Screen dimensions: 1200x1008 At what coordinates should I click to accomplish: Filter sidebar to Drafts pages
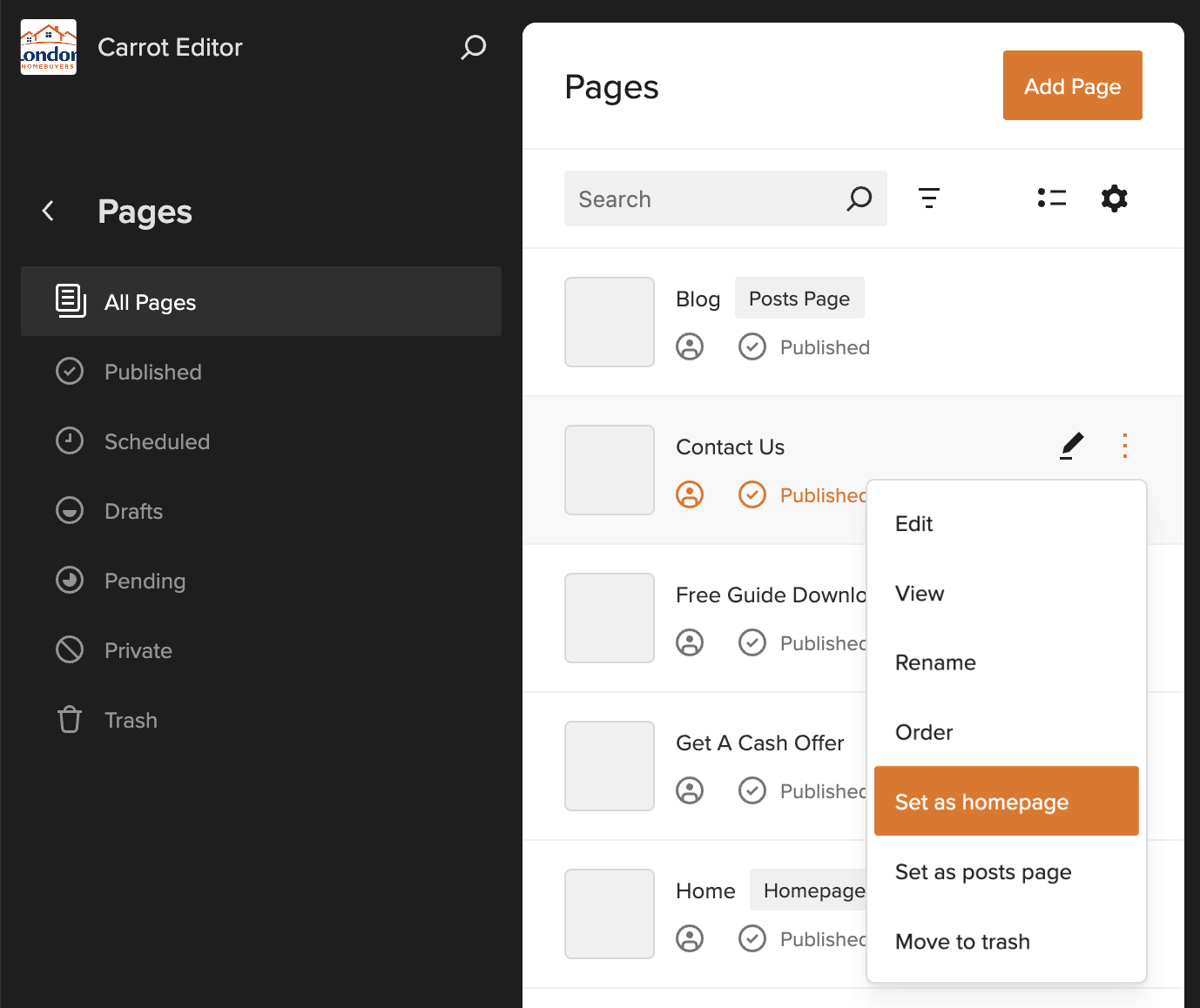[133, 511]
